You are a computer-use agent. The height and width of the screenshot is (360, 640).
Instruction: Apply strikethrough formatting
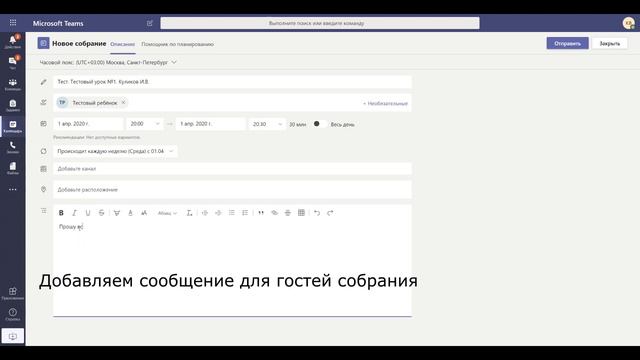[101, 213]
